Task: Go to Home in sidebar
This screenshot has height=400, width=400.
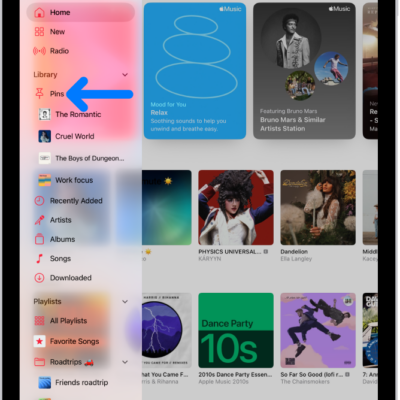Action: click(x=81, y=13)
